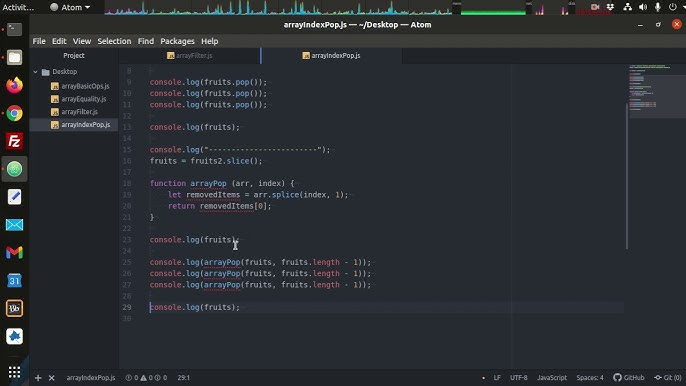Open the Selection menu
The width and height of the screenshot is (686, 386).
[x=114, y=41]
